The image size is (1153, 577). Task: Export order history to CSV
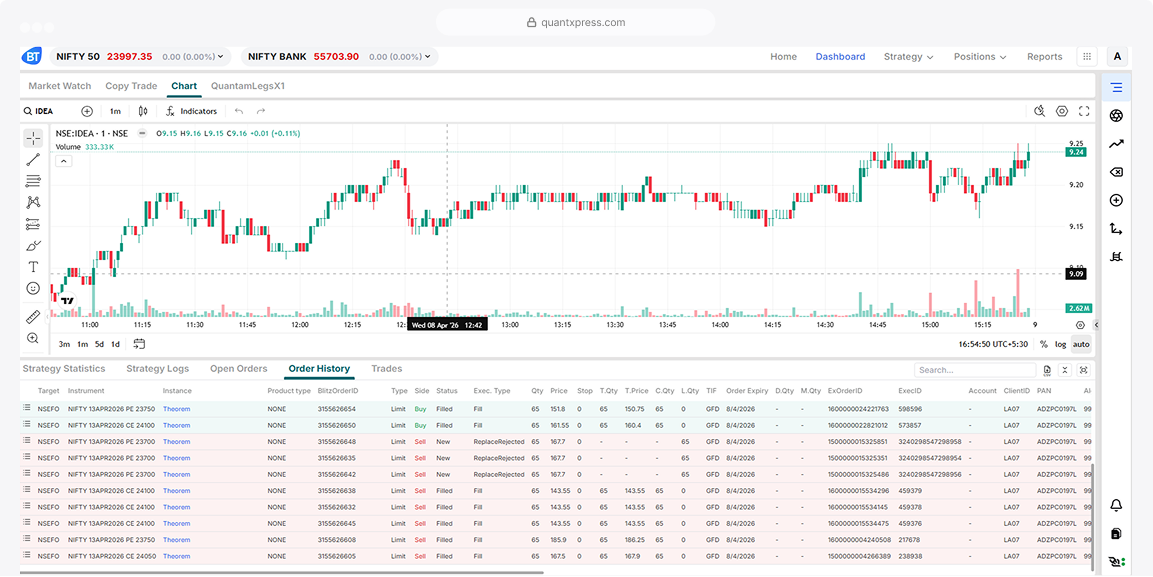[1047, 370]
